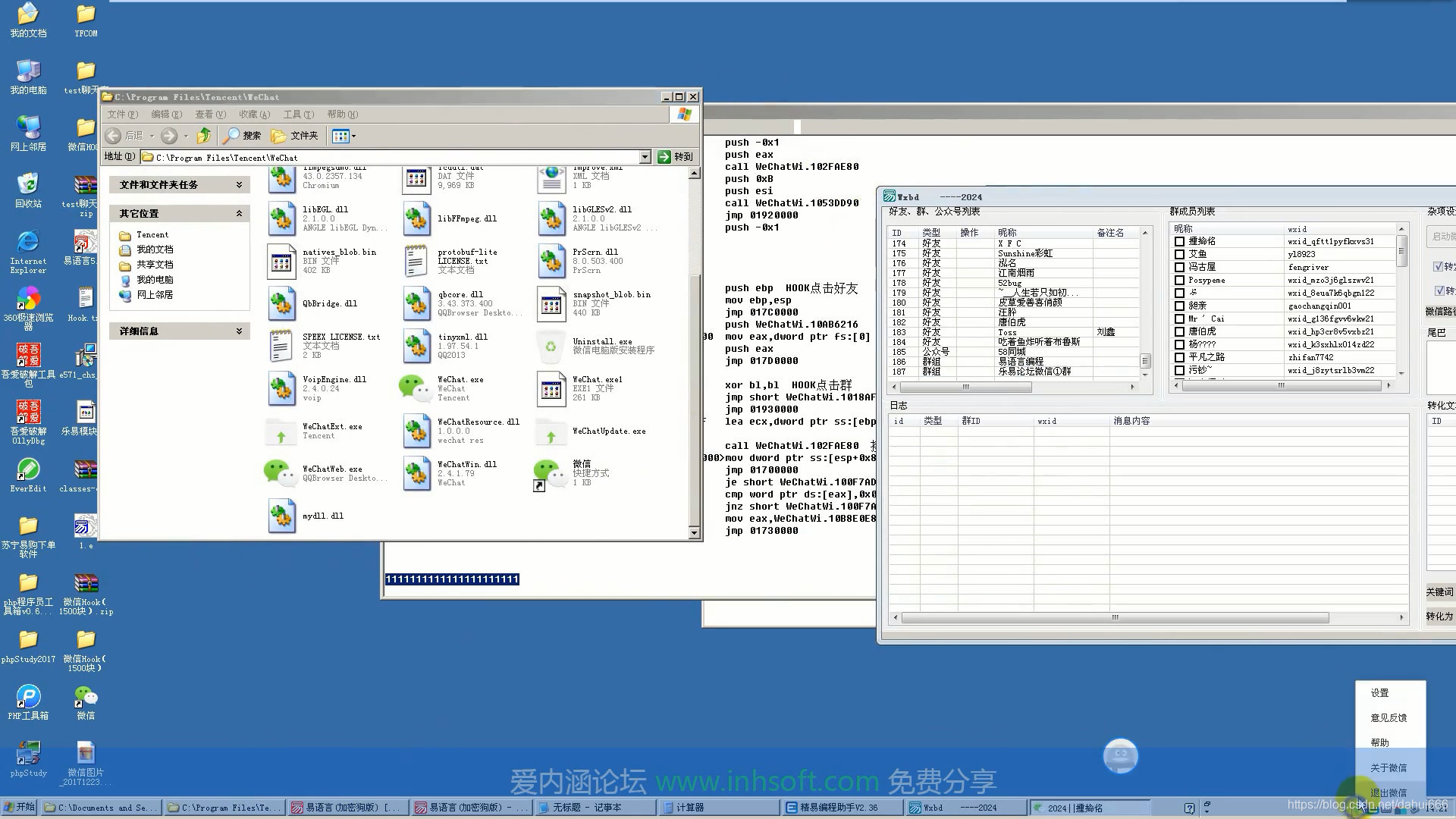Screen dimensions: 1456x819
Task: Switch to 无标题 - 记事本 taskbar button
Action: click(x=594, y=808)
